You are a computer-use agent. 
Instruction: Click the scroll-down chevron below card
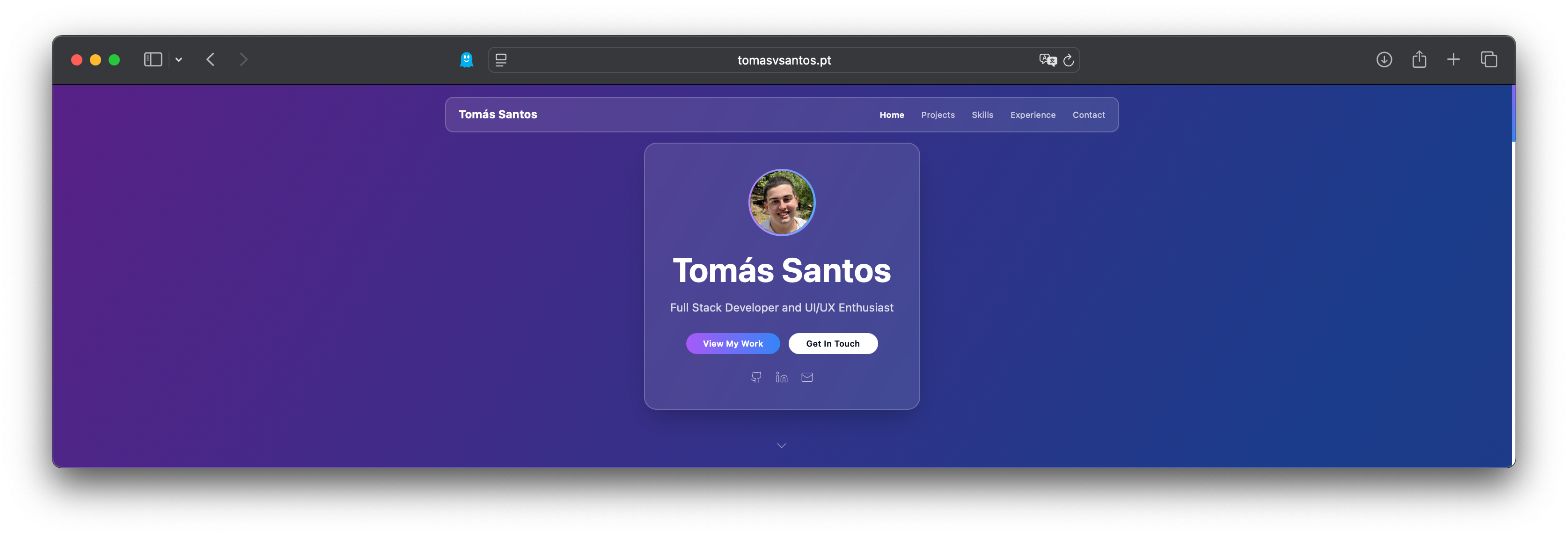tap(782, 446)
